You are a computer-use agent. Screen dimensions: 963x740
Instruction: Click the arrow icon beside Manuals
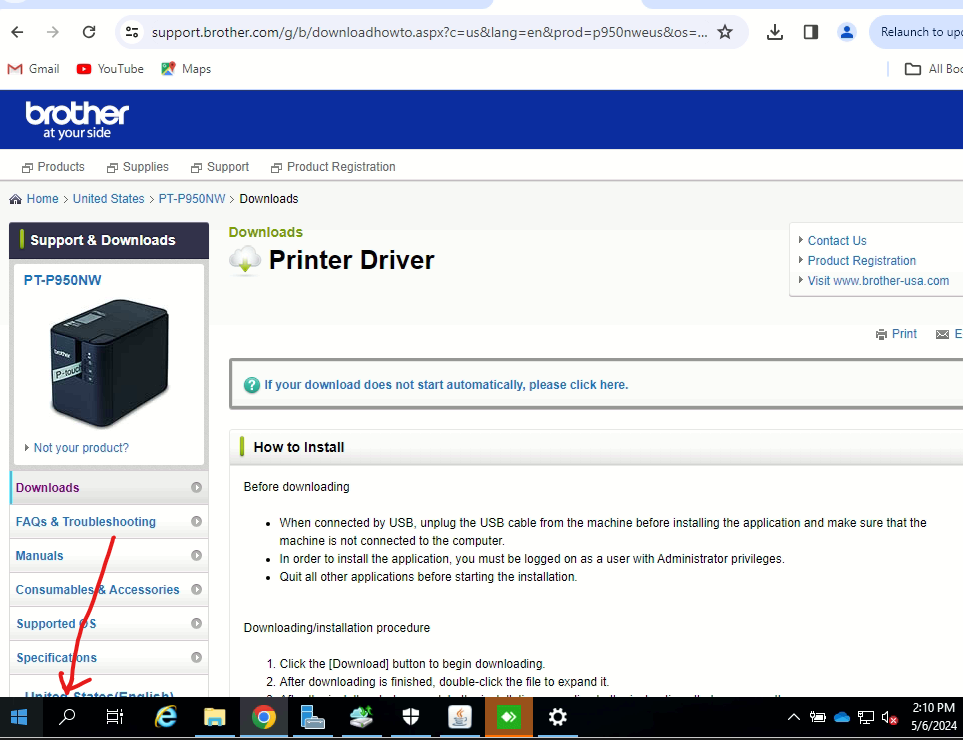point(197,555)
